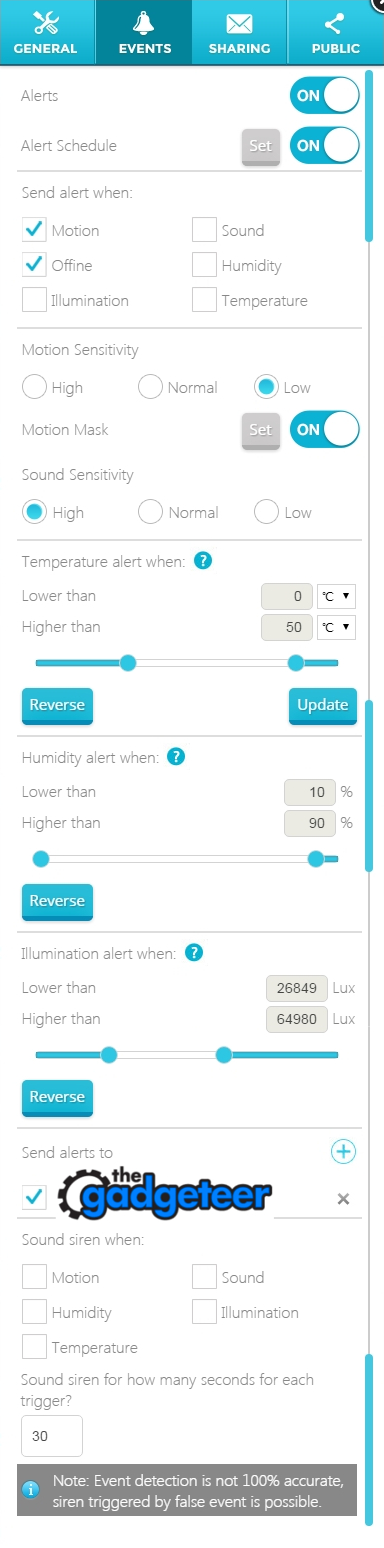Click the help icon beside Humidity alert
This screenshot has width=384, height=1548.
pos(175,757)
